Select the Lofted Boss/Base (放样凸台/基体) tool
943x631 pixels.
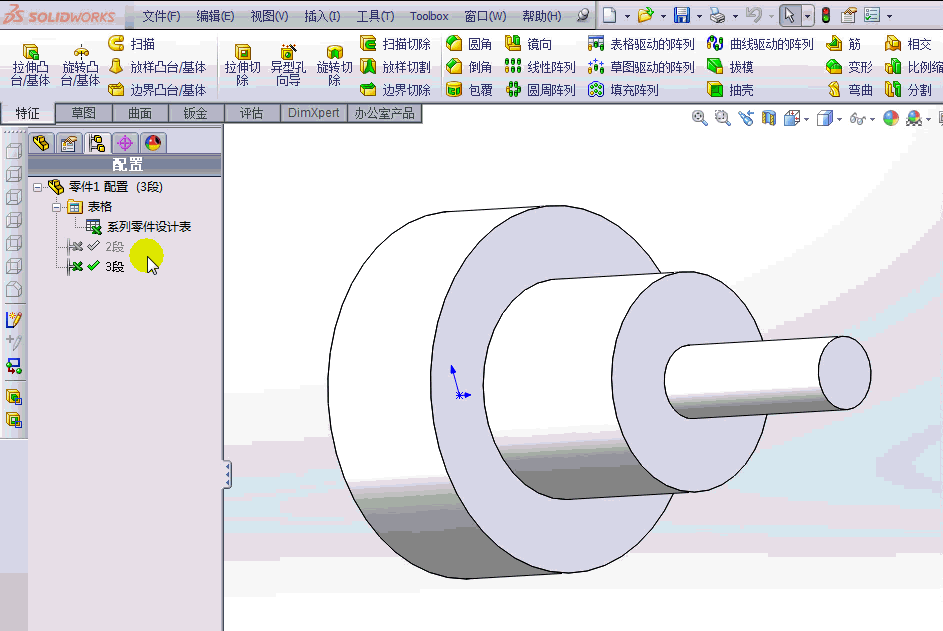pos(157,67)
